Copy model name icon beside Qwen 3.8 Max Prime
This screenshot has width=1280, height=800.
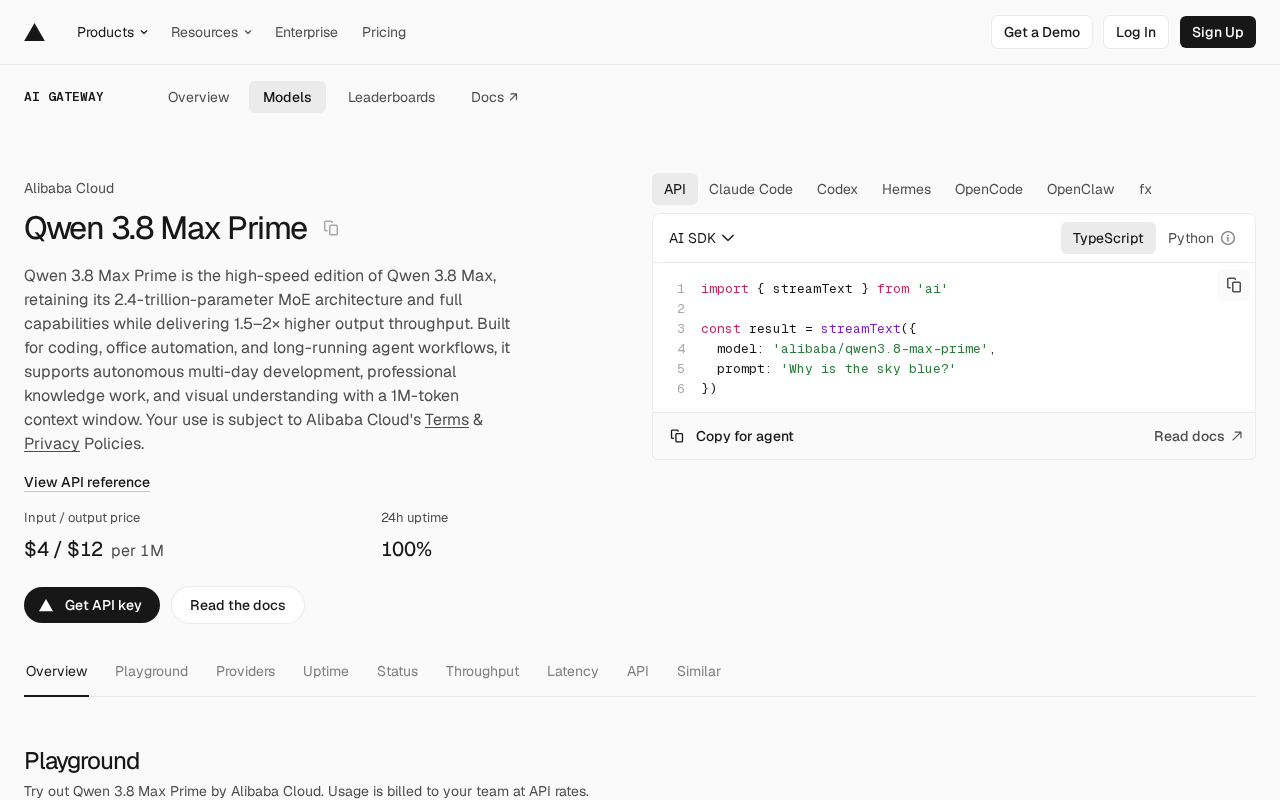331,228
